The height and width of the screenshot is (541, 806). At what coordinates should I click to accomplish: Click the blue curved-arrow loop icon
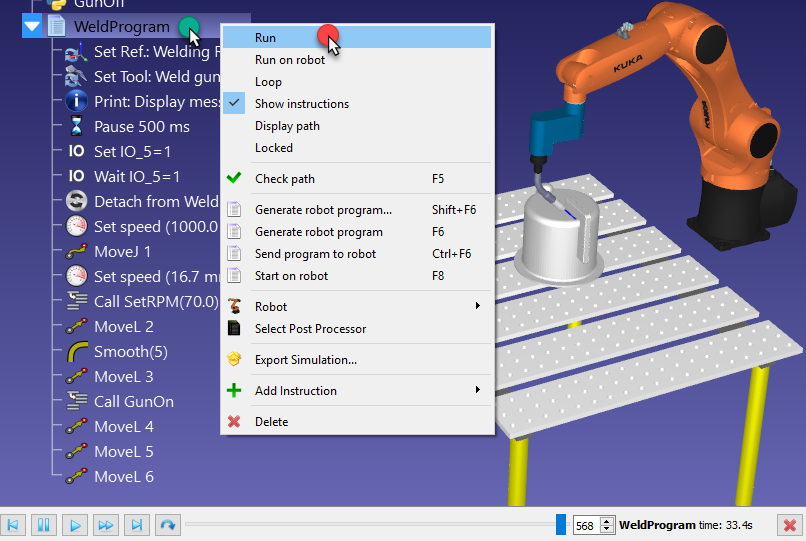168,525
